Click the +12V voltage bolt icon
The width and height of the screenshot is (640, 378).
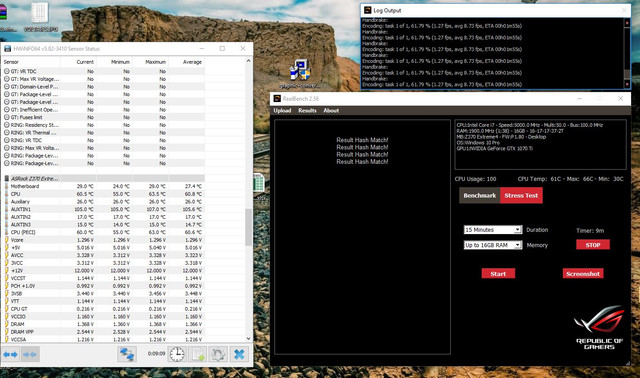coord(7,270)
